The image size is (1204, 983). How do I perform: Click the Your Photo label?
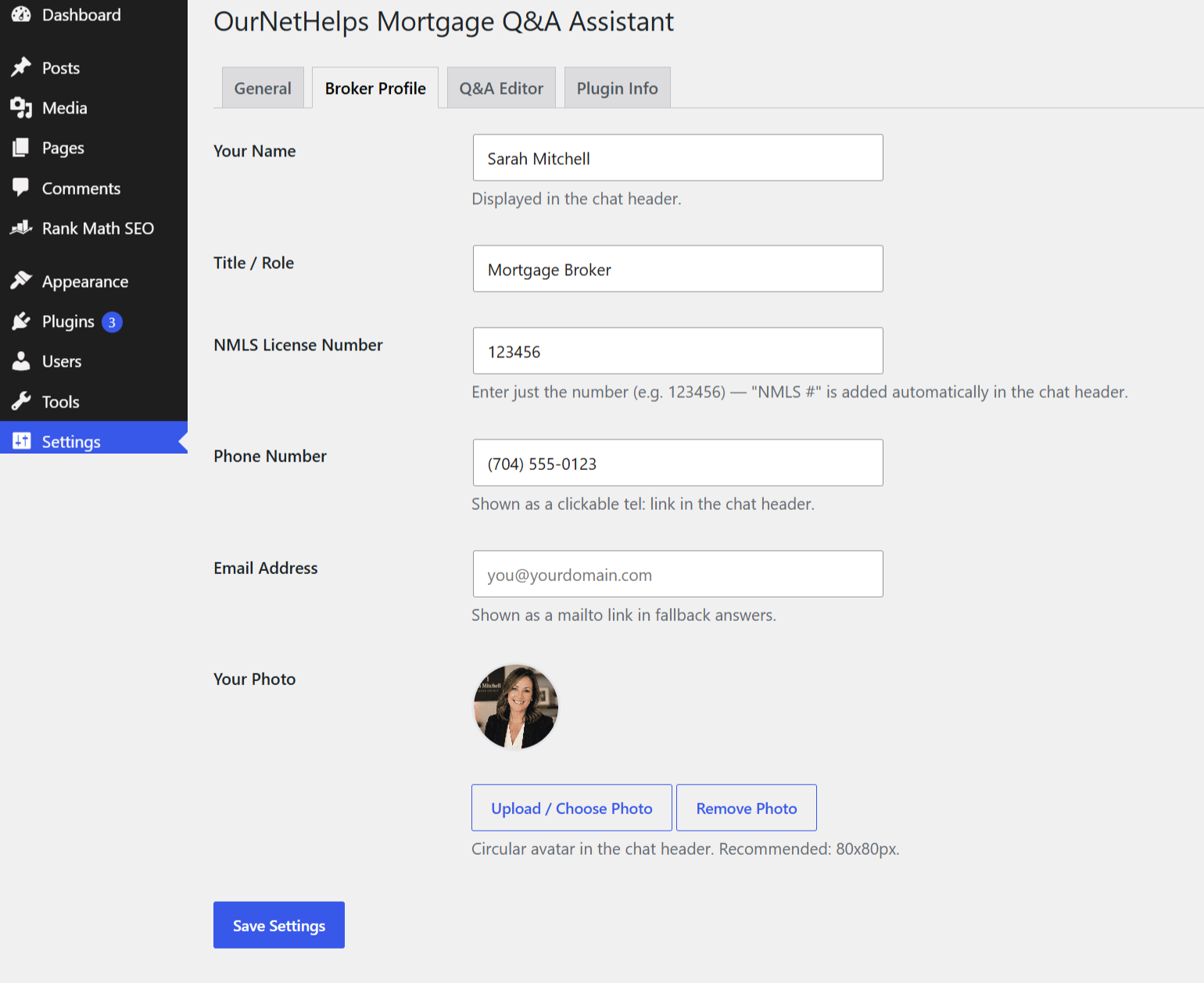pos(255,679)
